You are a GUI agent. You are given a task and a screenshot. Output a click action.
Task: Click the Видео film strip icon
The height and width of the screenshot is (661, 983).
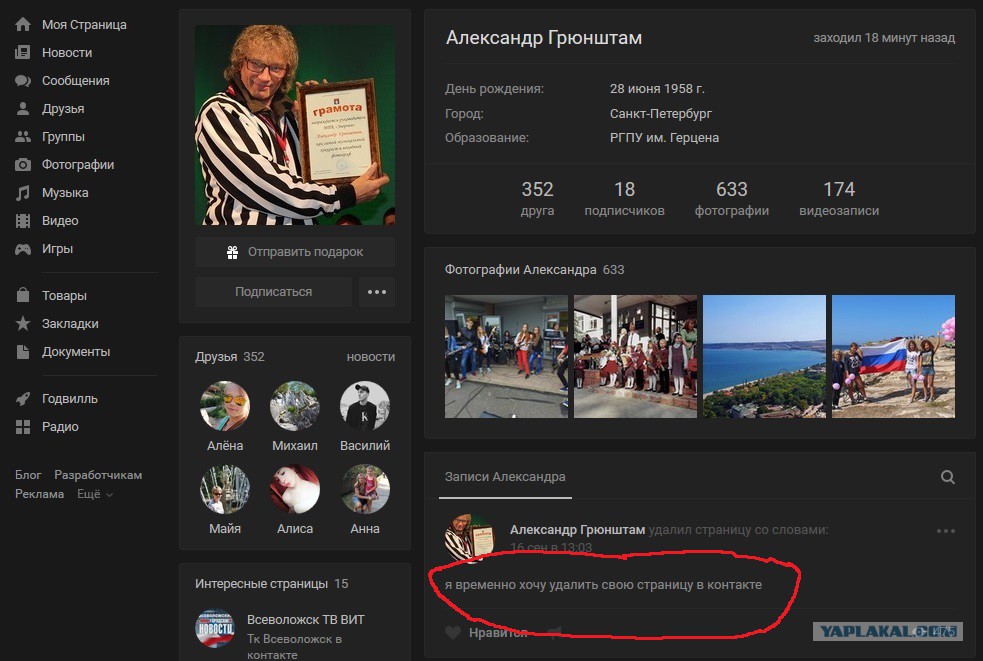(x=23, y=221)
